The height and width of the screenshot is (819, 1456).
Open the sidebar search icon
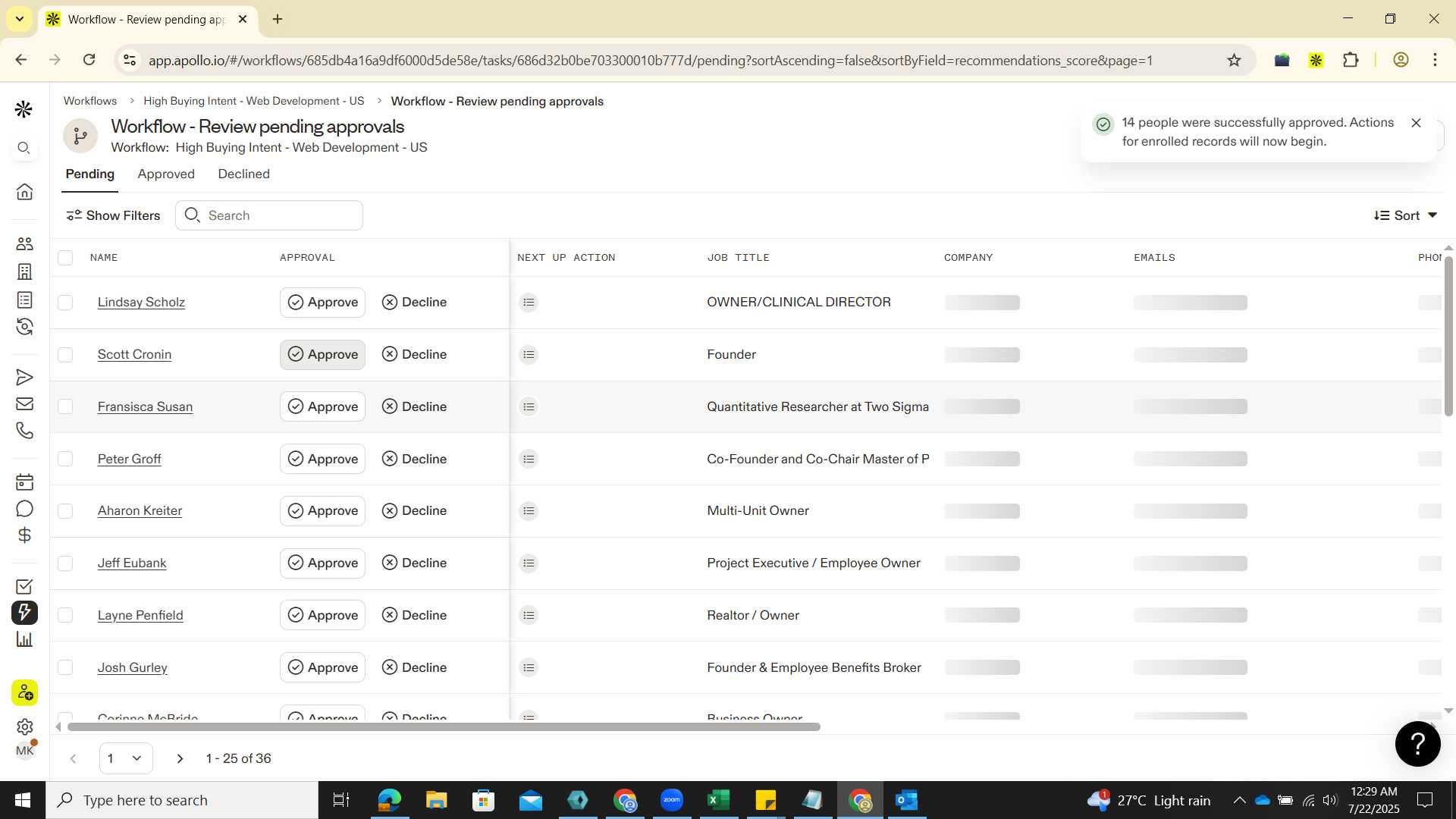click(24, 149)
